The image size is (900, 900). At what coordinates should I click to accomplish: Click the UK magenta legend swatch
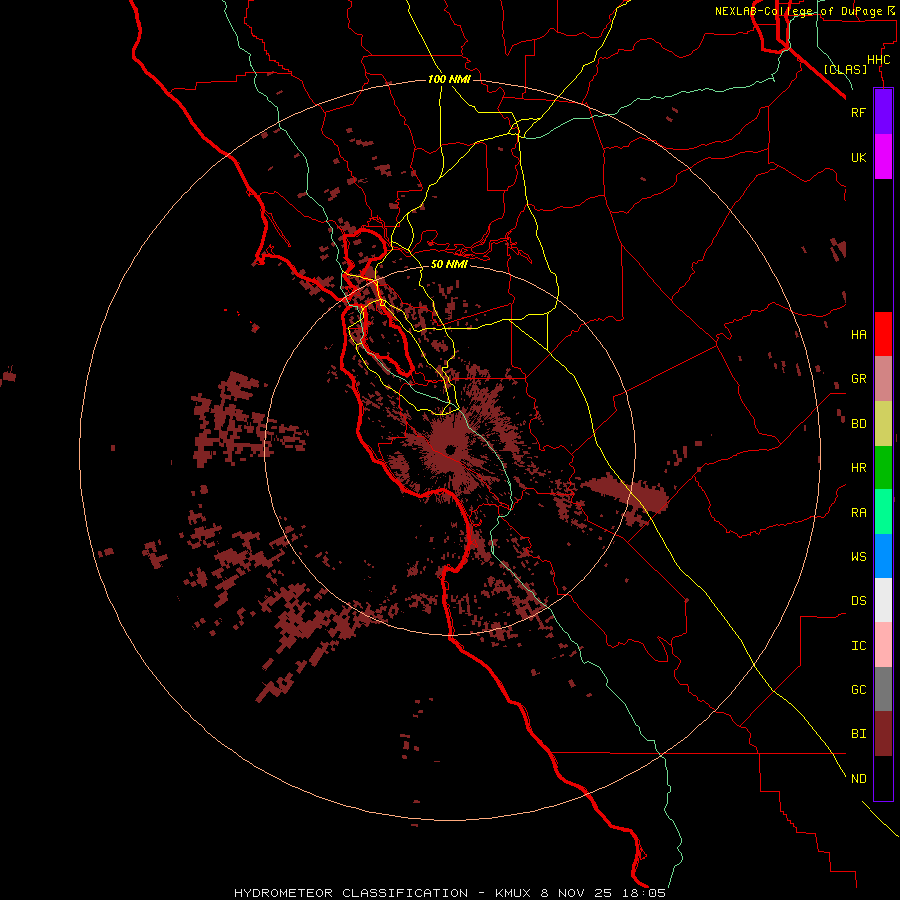click(883, 157)
